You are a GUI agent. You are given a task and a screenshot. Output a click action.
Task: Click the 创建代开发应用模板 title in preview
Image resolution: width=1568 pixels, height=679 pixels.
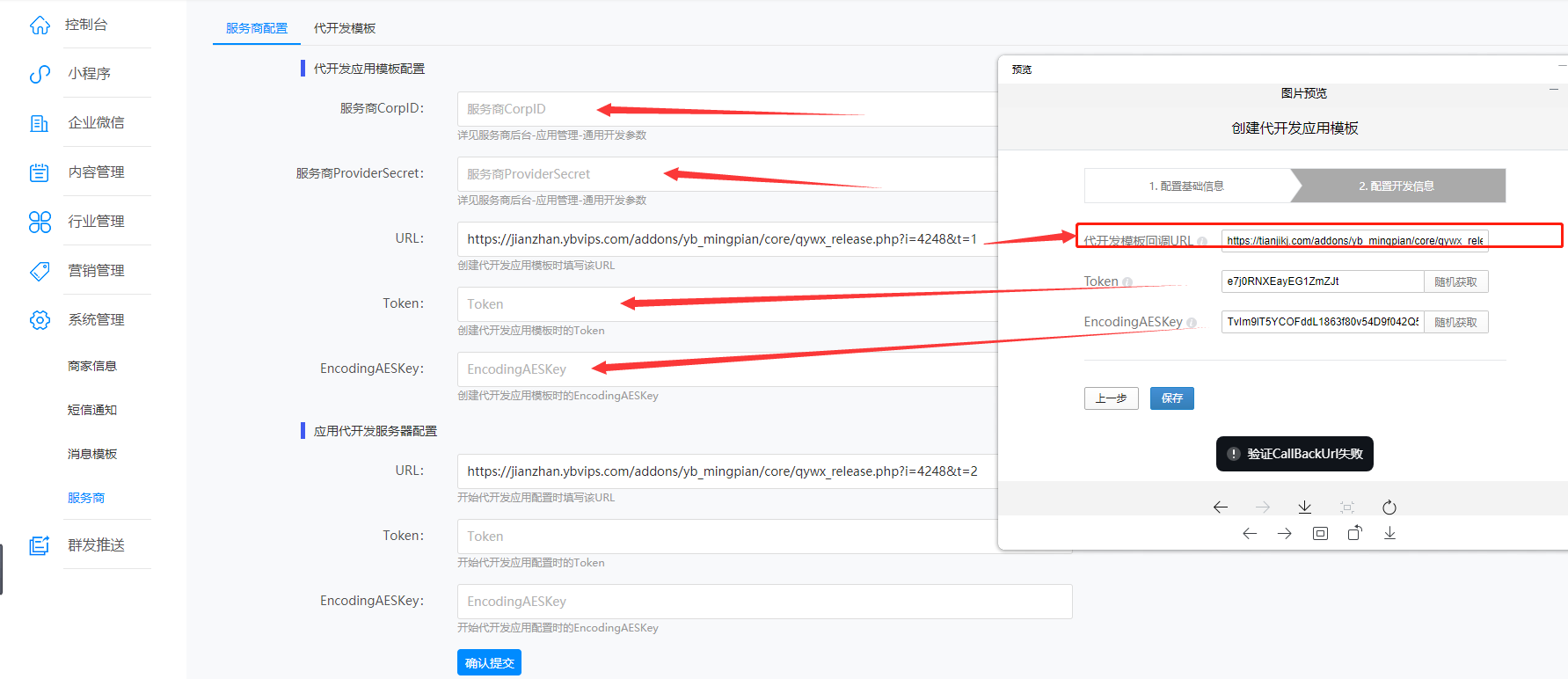click(x=1295, y=128)
